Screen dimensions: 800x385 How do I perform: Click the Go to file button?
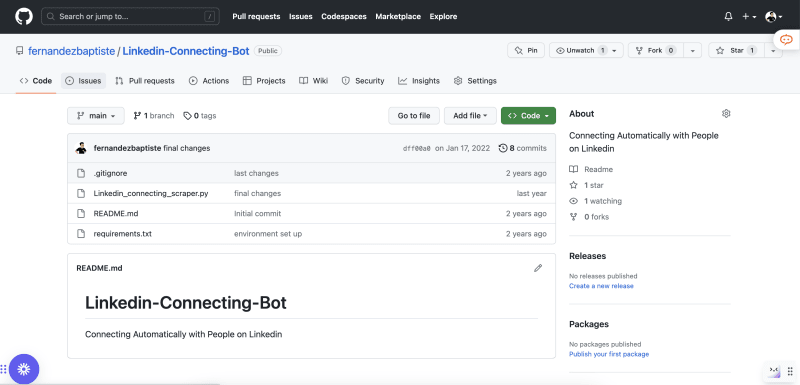click(x=414, y=116)
